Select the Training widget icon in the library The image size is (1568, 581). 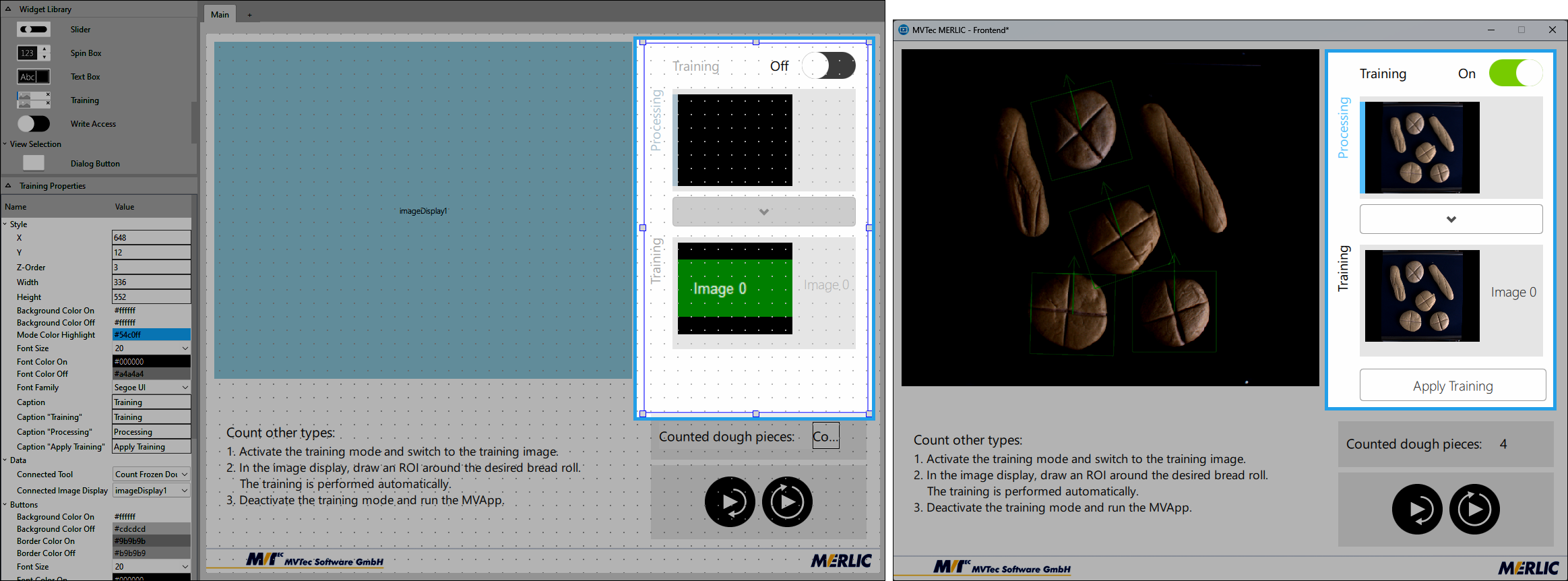[x=34, y=100]
